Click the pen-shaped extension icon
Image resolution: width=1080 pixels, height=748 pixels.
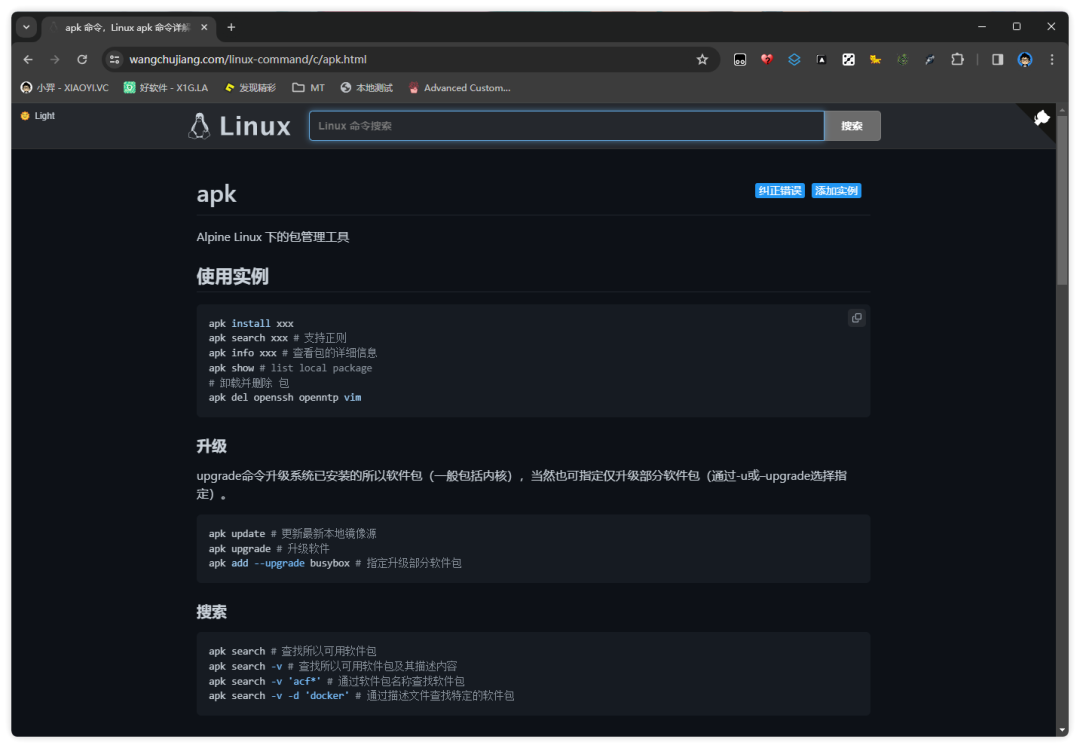930,60
